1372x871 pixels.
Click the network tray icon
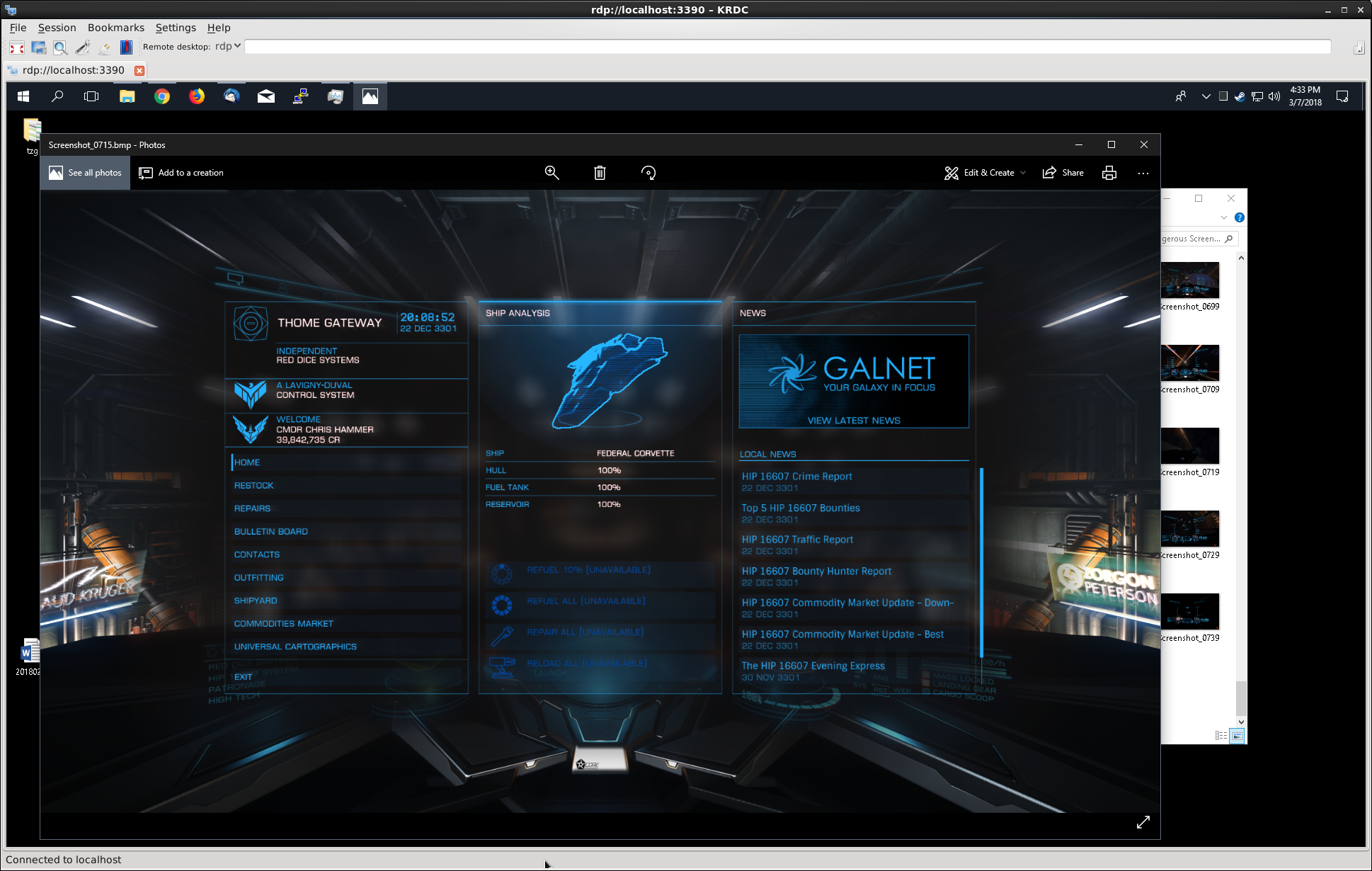(1257, 96)
